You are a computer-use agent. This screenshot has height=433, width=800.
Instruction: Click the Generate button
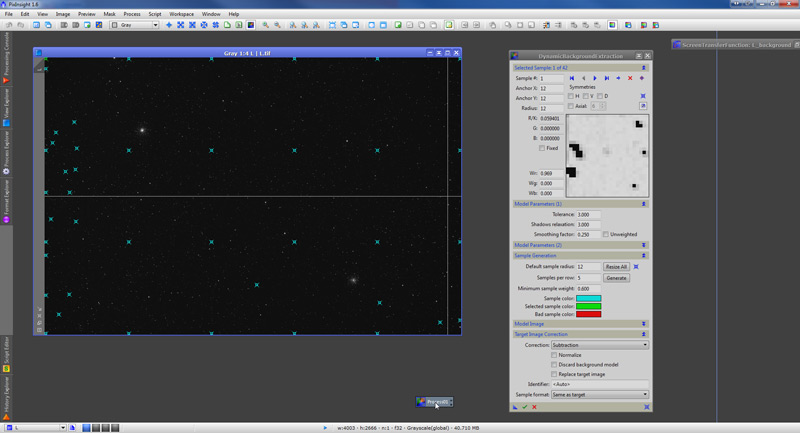(616, 277)
